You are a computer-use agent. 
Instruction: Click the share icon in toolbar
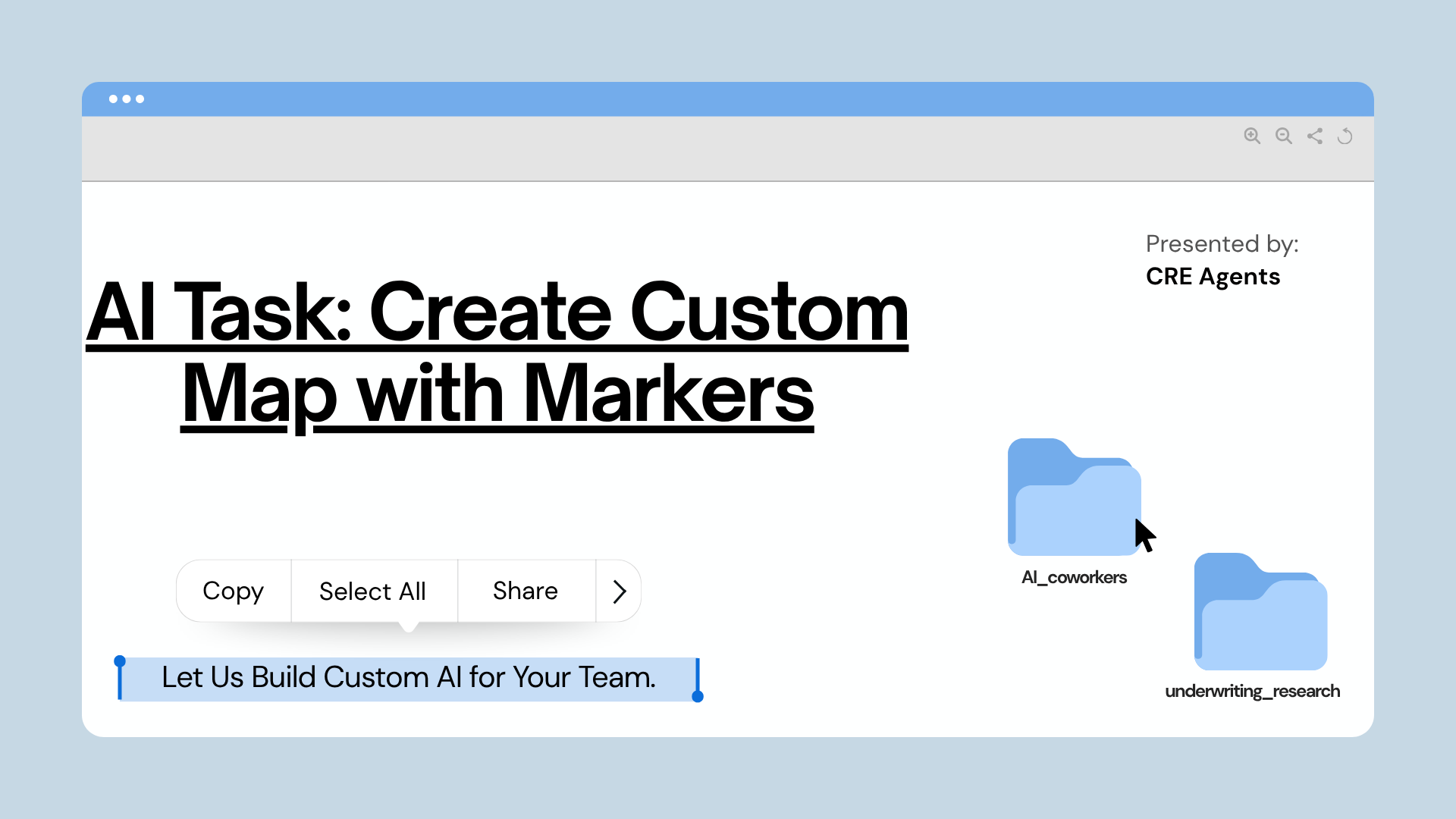click(1315, 136)
